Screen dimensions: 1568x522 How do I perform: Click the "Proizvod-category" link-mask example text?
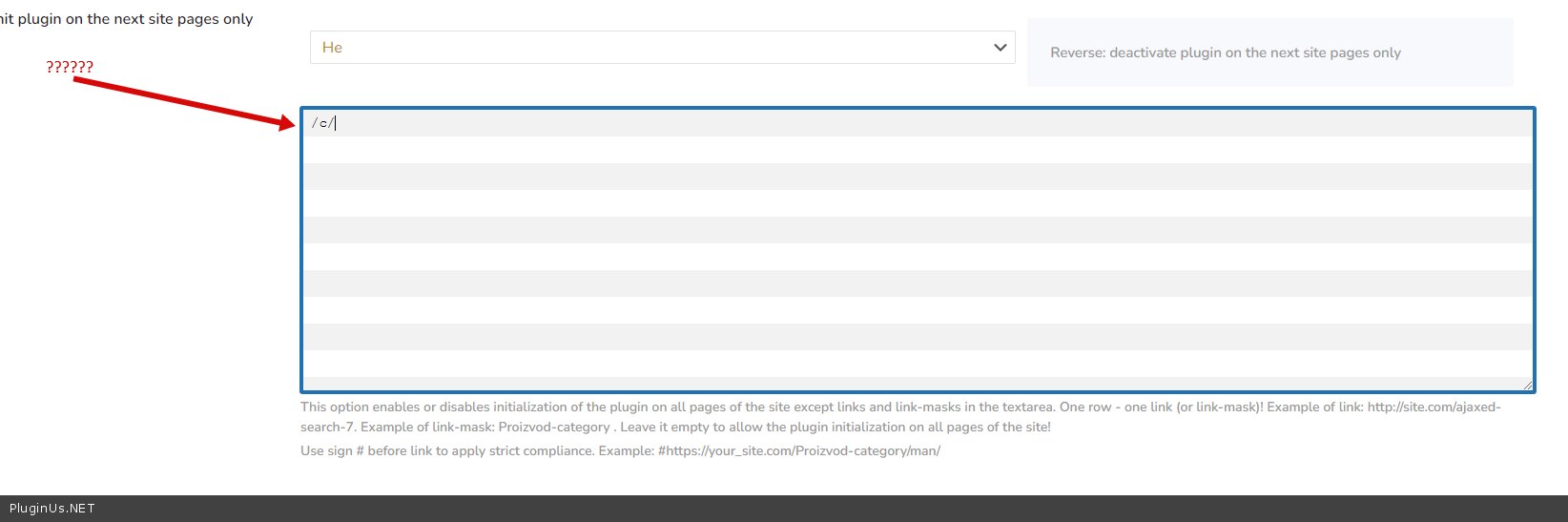pyautogui.click(x=553, y=427)
